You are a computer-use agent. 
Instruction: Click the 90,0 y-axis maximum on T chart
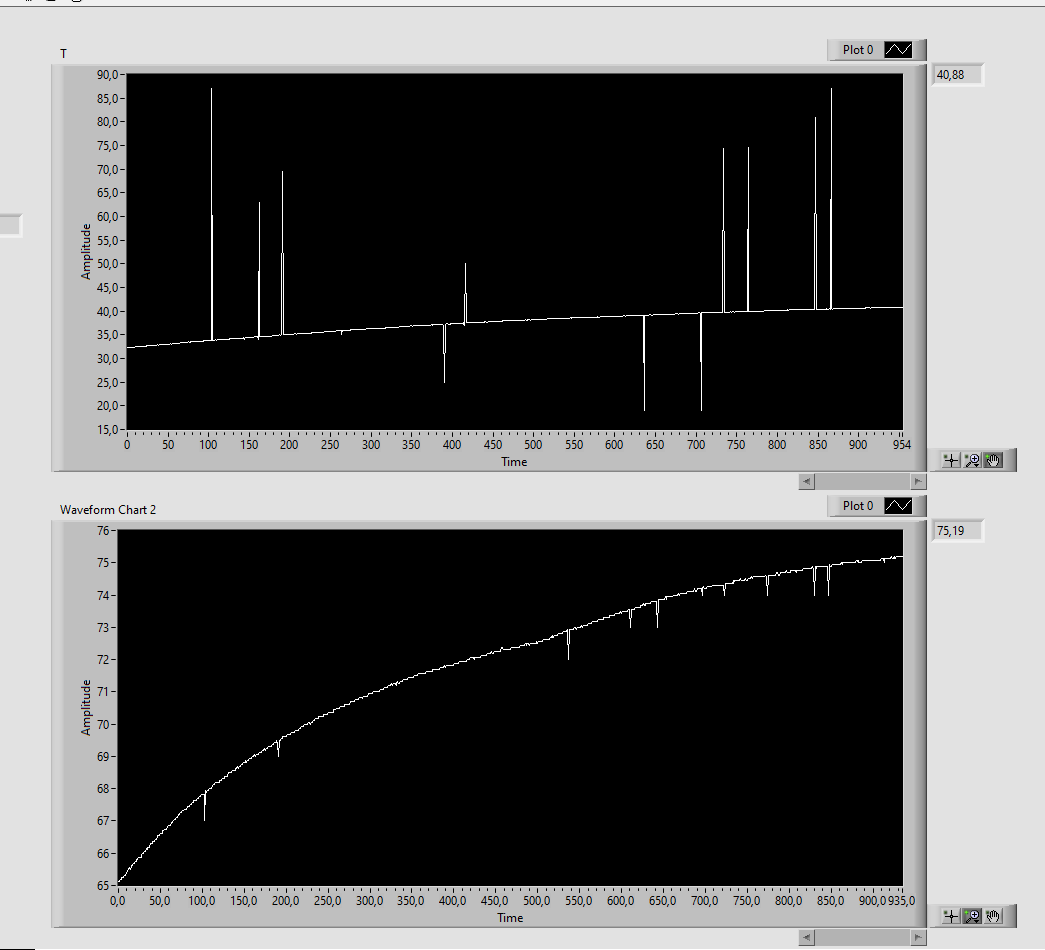click(107, 75)
